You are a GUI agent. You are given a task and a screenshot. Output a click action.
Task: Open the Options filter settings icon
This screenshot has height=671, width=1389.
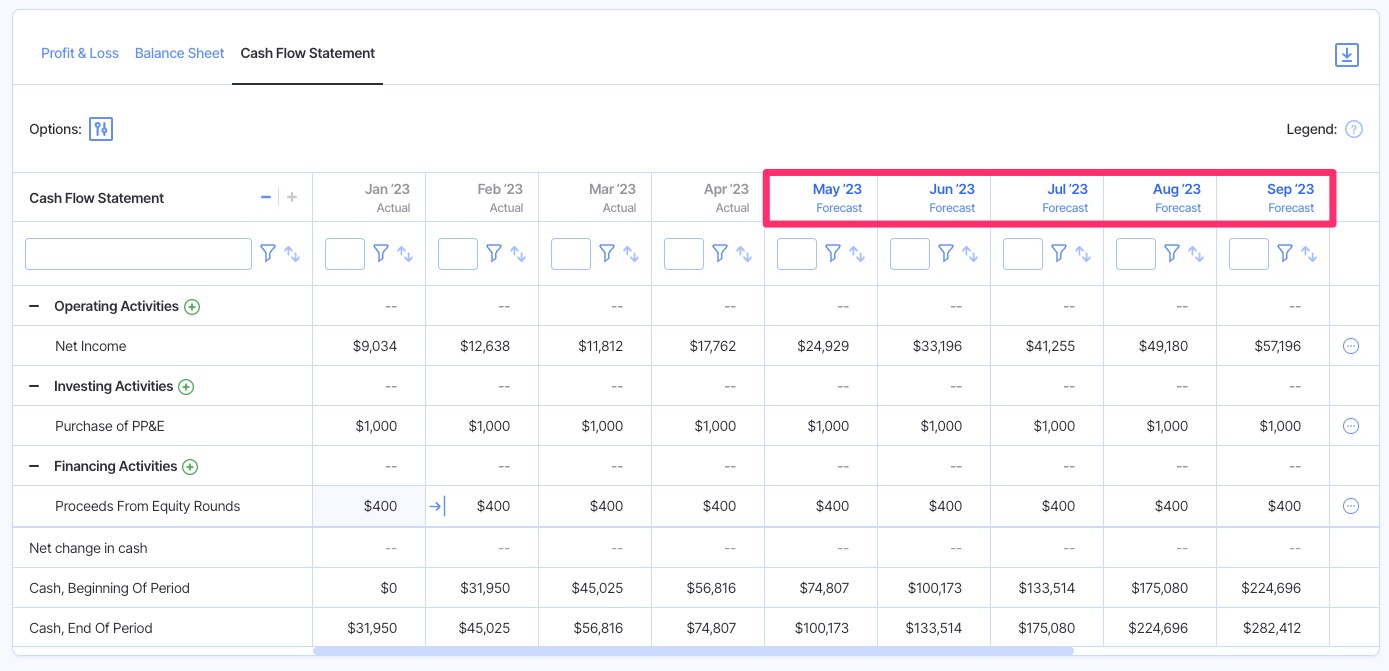(x=100, y=129)
